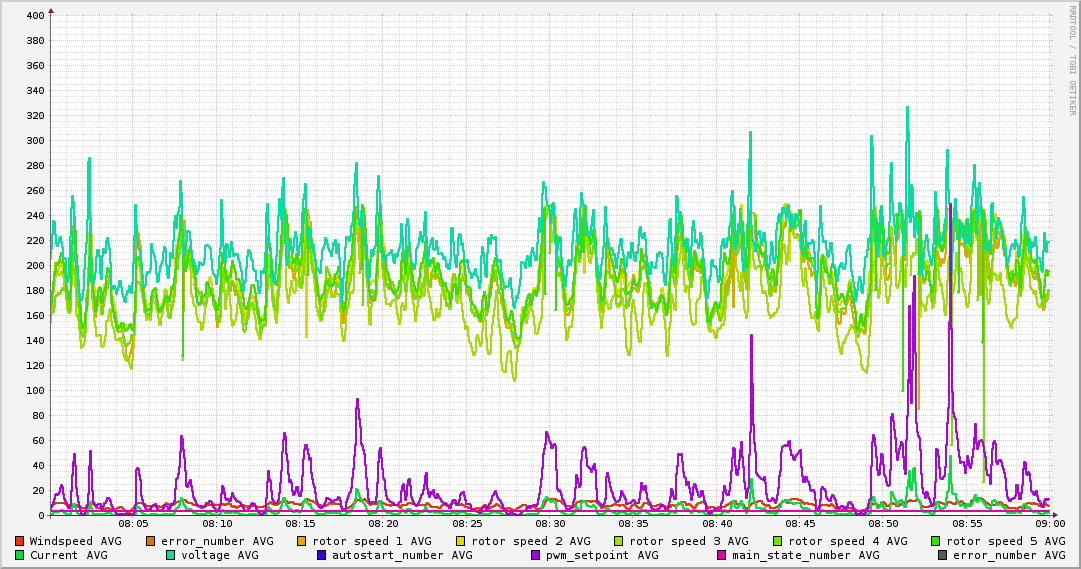Click the 40 value on y-axis
The image size is (1081, 569).
pos(38,466)
